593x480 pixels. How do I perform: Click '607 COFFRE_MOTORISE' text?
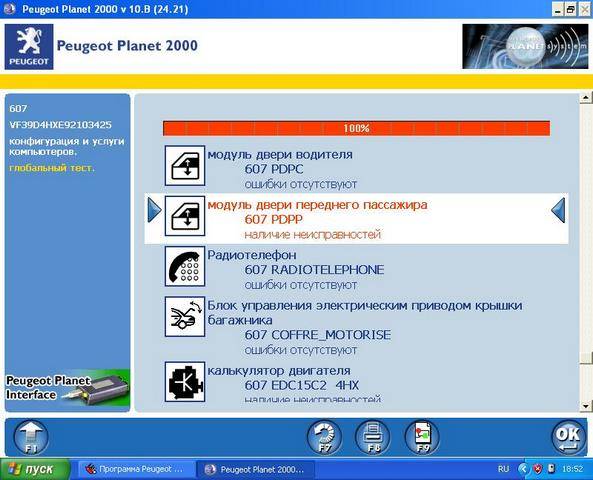coord(318,335)
